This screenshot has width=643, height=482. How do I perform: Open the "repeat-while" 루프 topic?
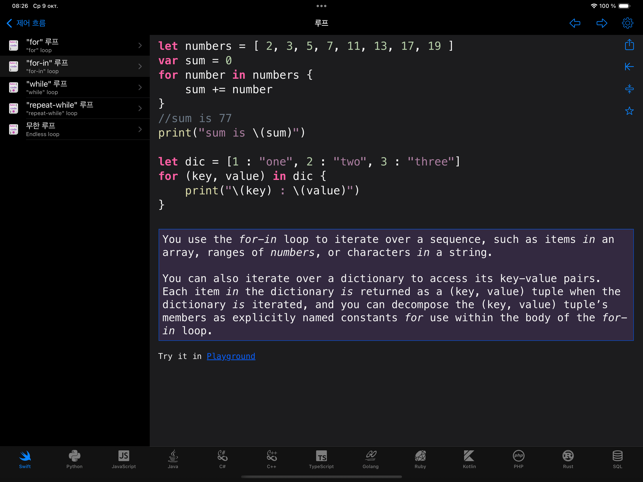pyautogui.click(x=75, y=108)
